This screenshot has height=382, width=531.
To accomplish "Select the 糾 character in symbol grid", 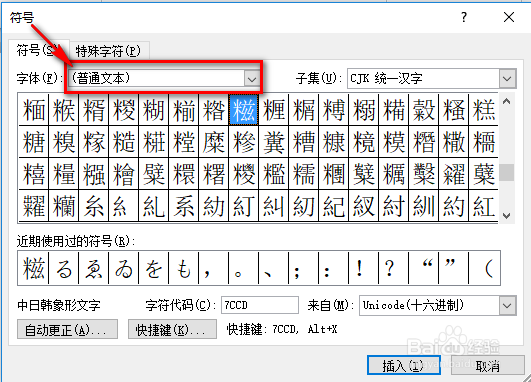I will (274, 205).
